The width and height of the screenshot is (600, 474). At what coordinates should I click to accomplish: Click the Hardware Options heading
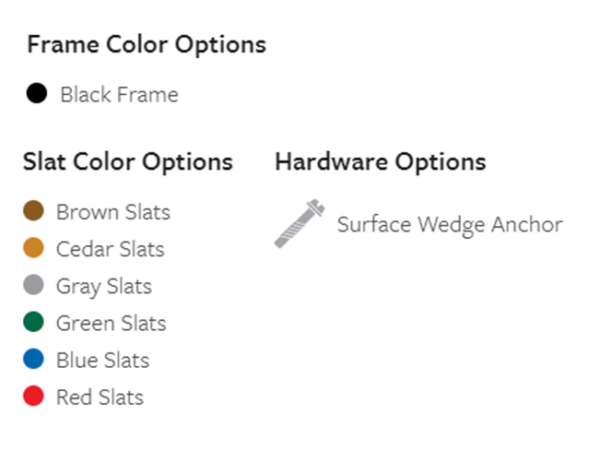click(381, 162)
